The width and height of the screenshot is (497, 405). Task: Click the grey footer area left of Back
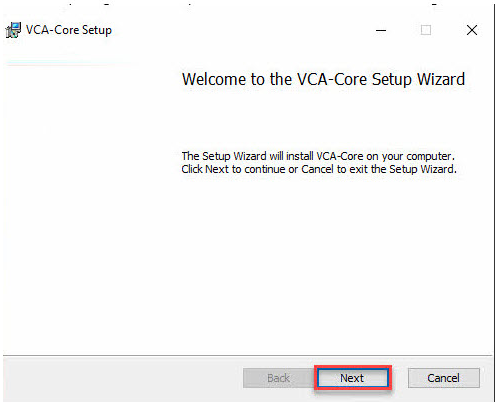click(123, 378)
